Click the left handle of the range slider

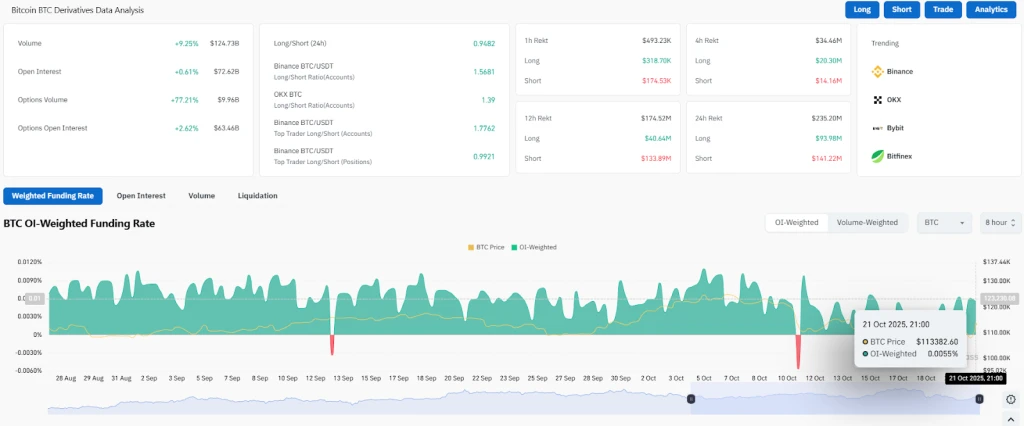[692, 399]
